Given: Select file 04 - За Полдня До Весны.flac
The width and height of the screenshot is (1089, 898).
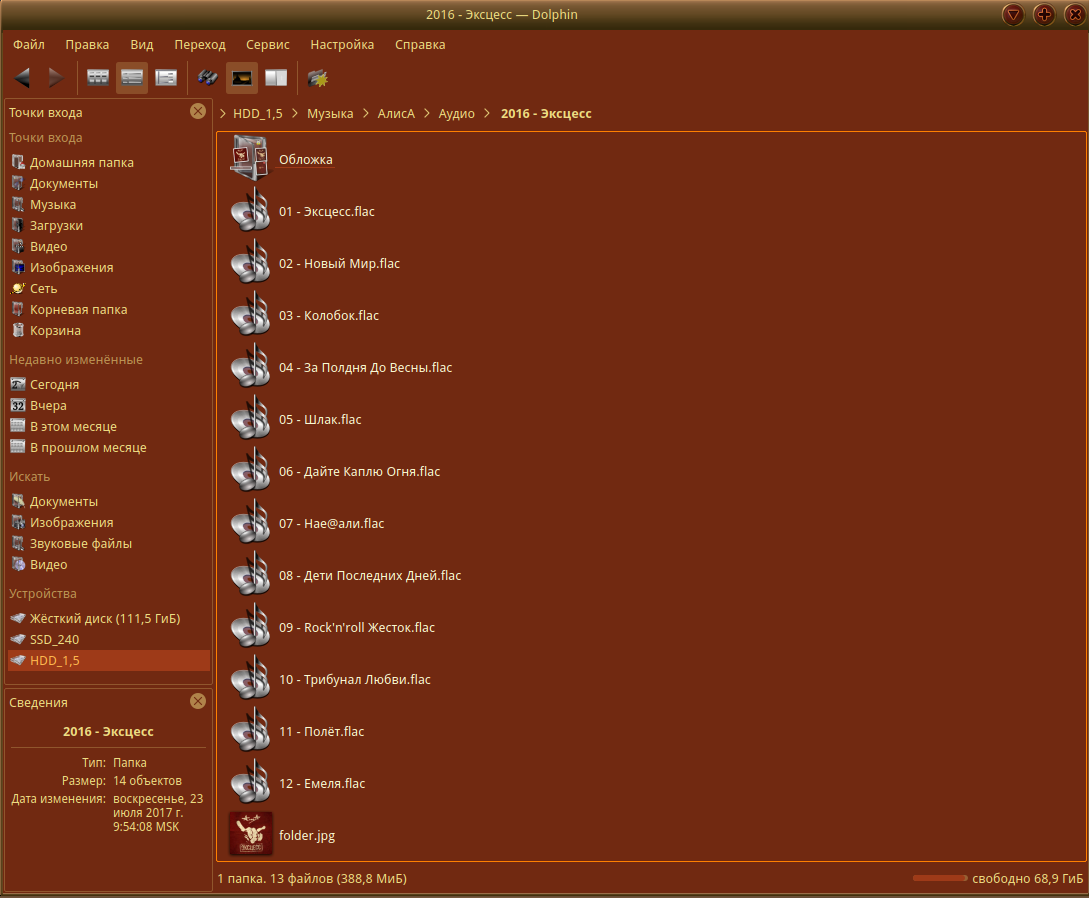Looking at the screenshot, I should (x=365, y=367).
